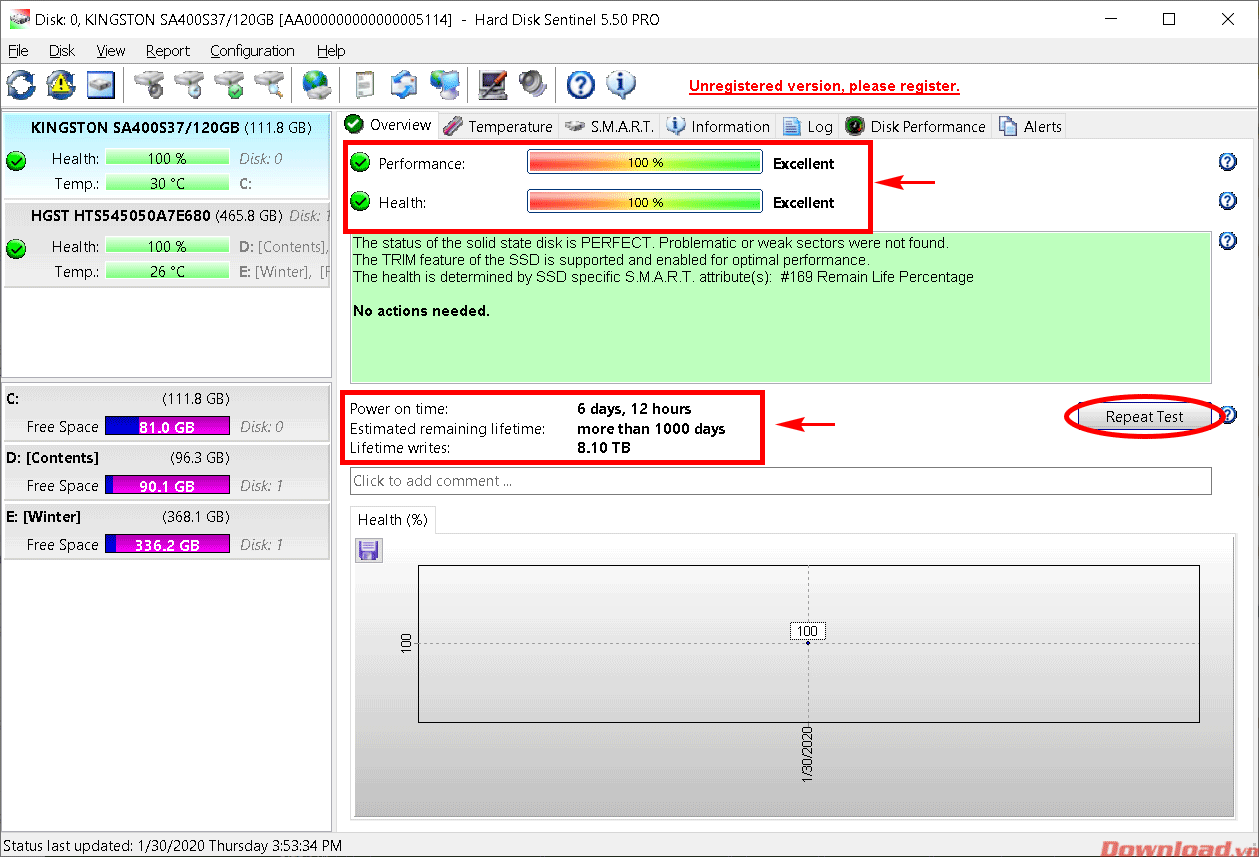The image size is (1259, 857).
Task: Click the E: [Winter] free space bar
Action: (x=167, y=545)
